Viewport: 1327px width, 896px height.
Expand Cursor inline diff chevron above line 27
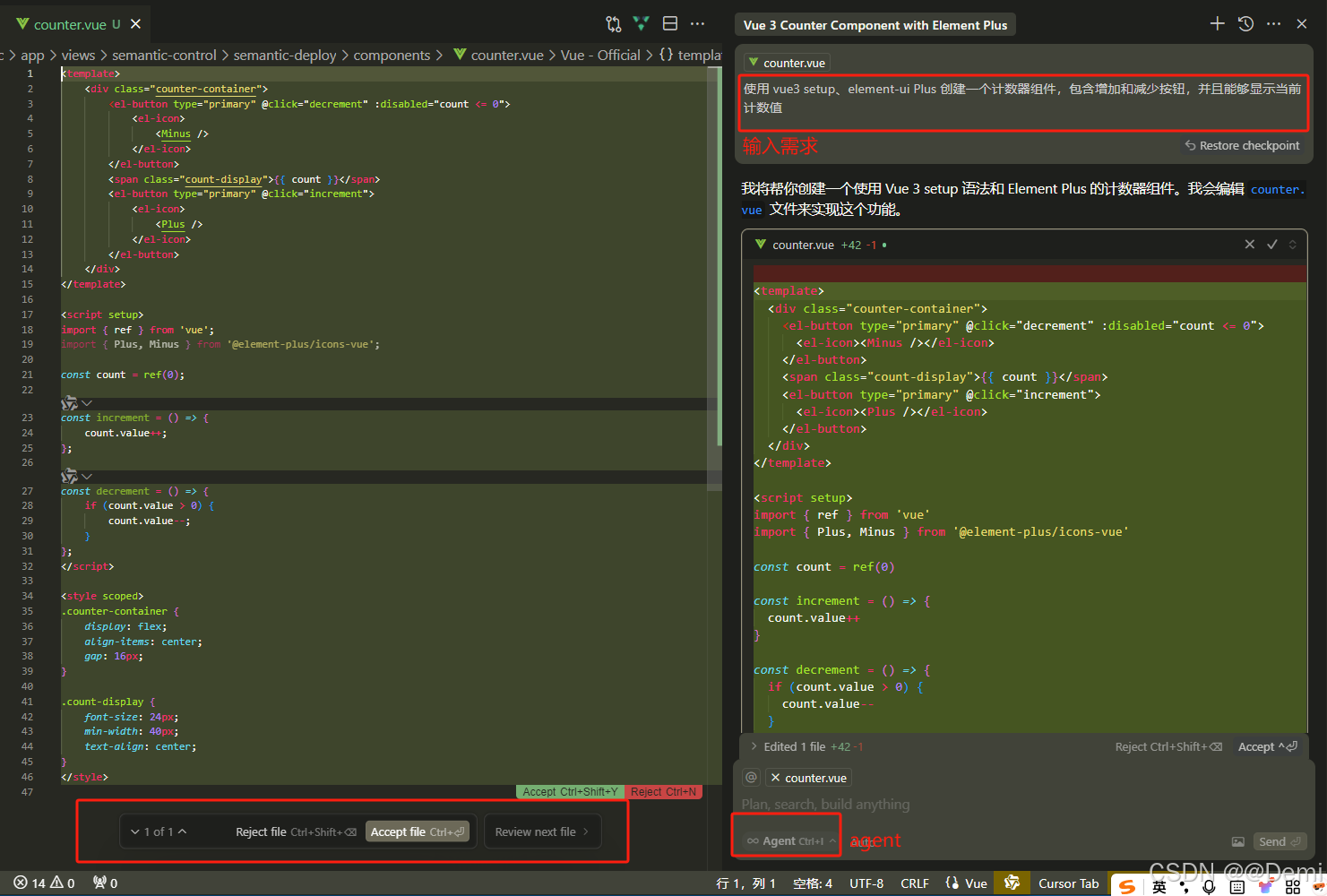coord(87,477)
